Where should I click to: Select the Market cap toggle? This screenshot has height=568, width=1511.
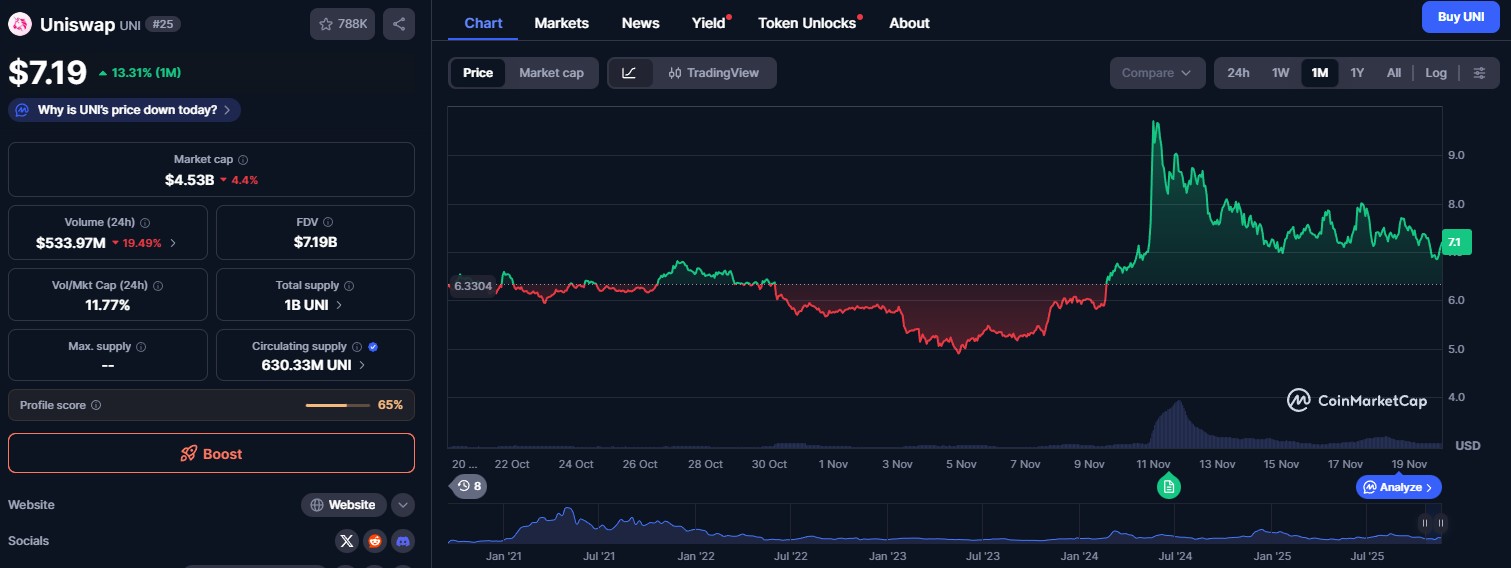point(551,73)
